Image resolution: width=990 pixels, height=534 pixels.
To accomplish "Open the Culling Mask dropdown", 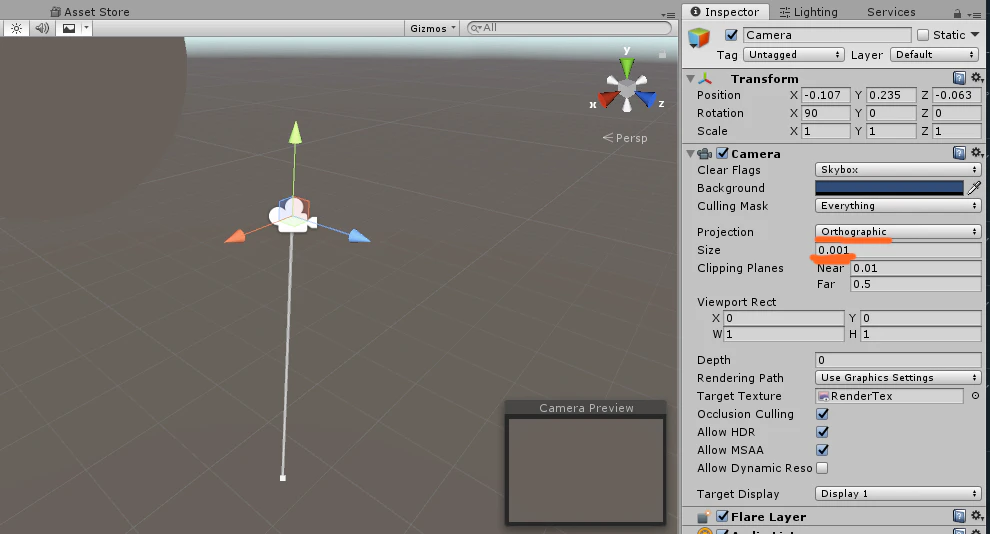I will (x=898, y=206).
